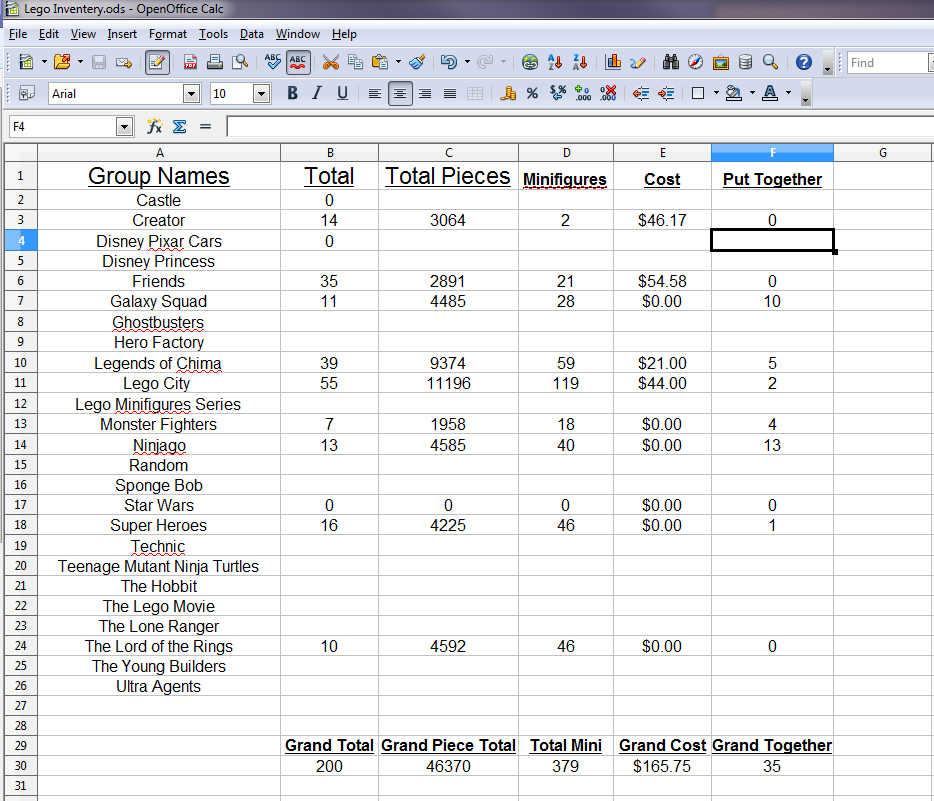Open the Sum function
This screenshot has width=934, height=801.
pos(178,127)
